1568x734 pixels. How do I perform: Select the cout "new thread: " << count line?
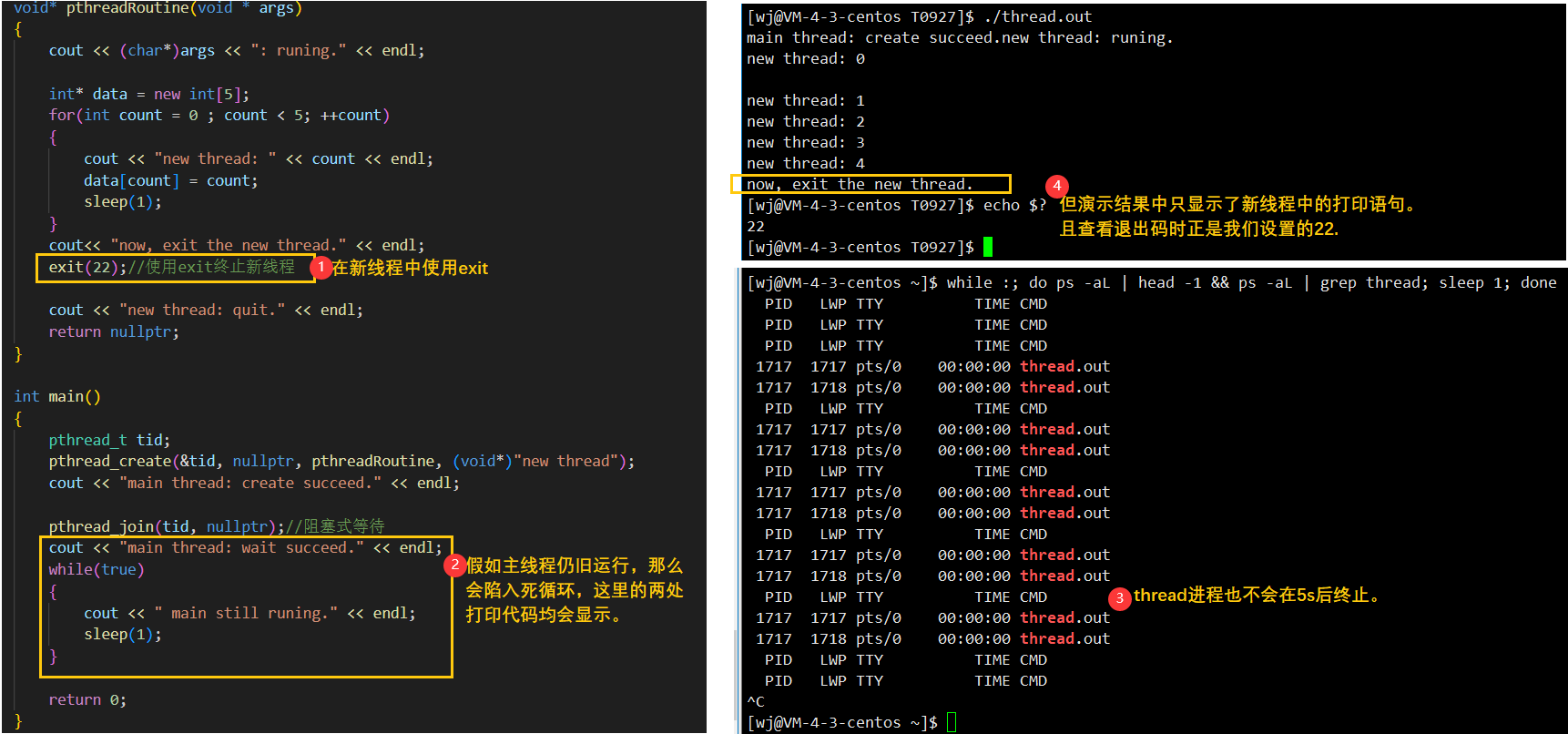pyautogui.click(x=259, y=158)
